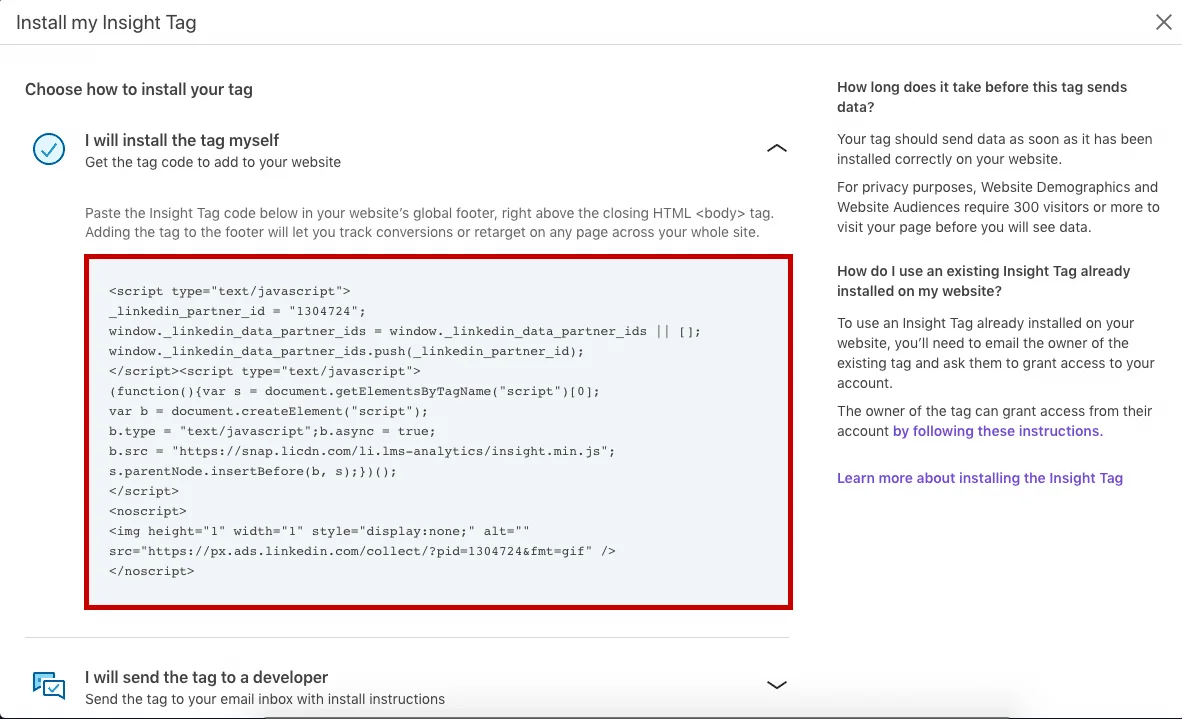Click the window._linkedin_data_partner_ids.push code line

tap(346, 351)
